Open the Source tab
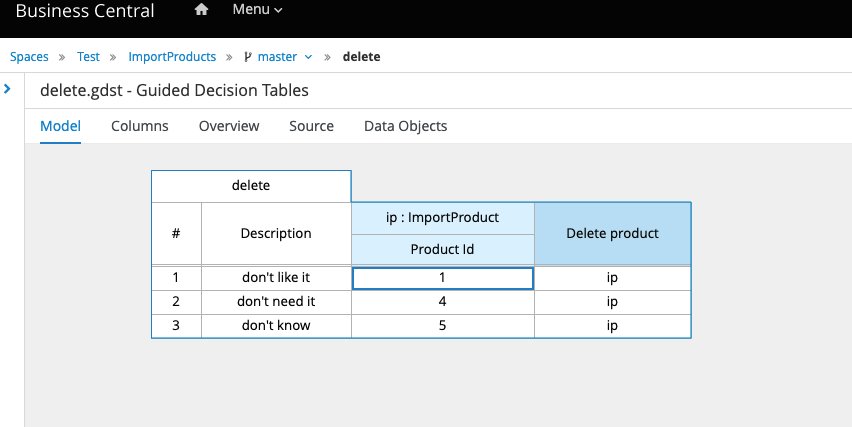 (x=311, y=126)
